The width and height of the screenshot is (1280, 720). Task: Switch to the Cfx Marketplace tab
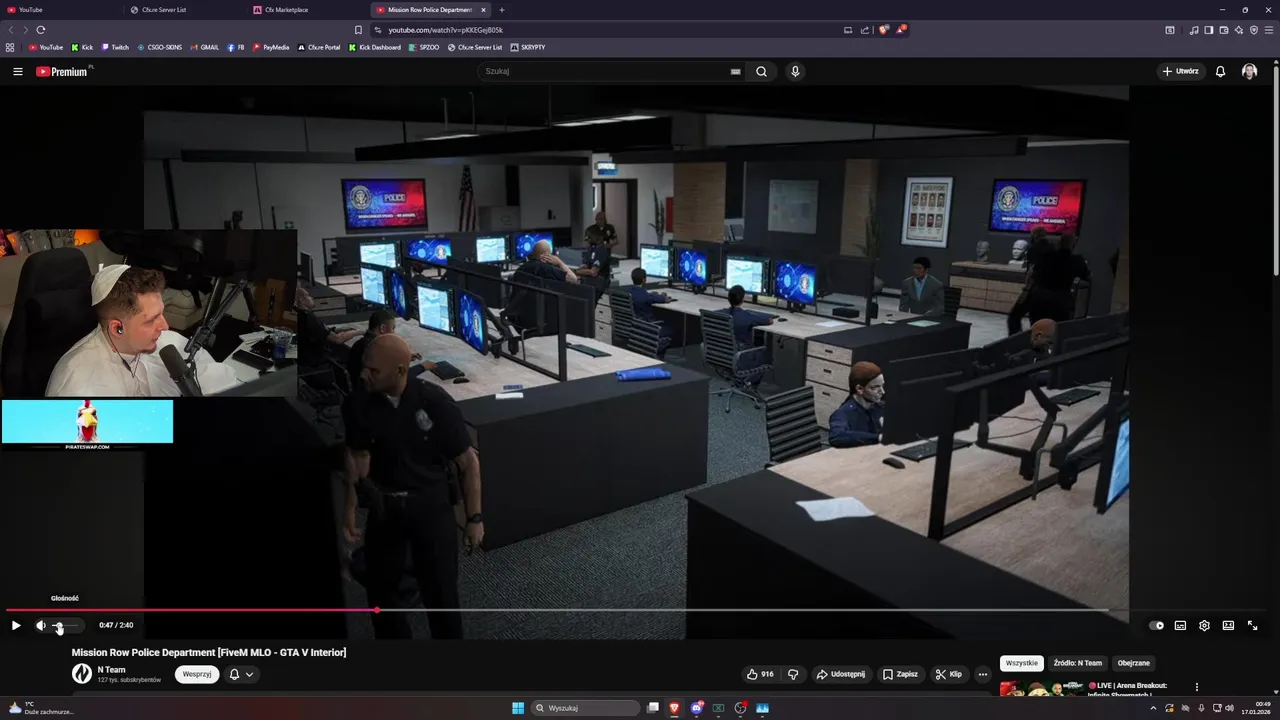tap(307, 9)
